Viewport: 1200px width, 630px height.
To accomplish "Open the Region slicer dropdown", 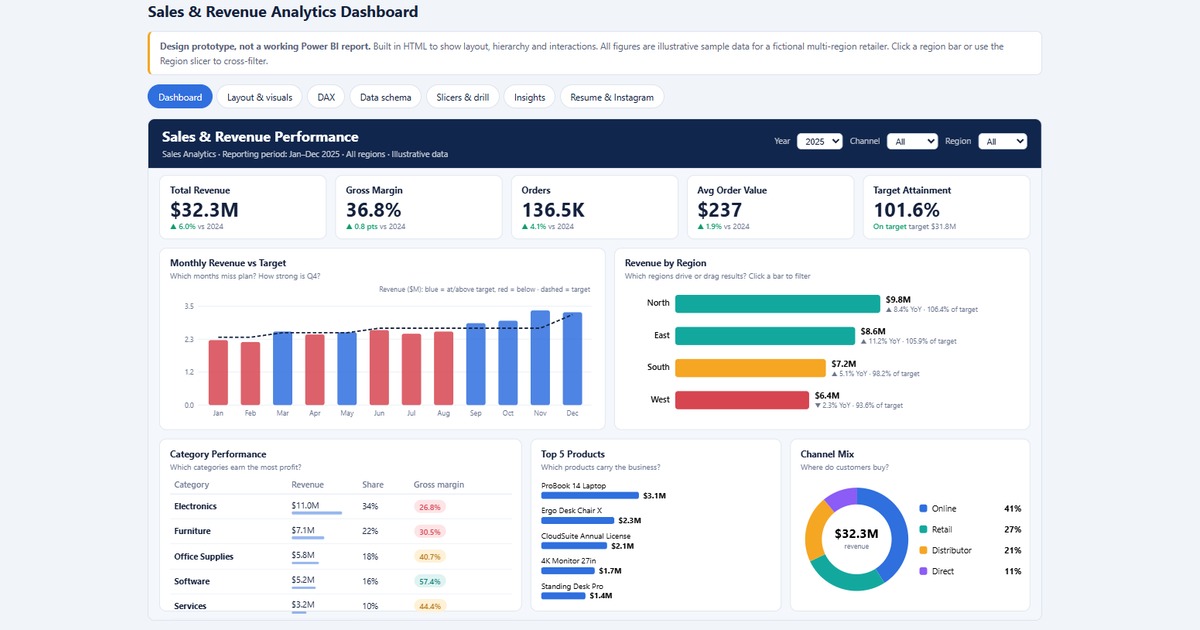I will point(1003,142).
